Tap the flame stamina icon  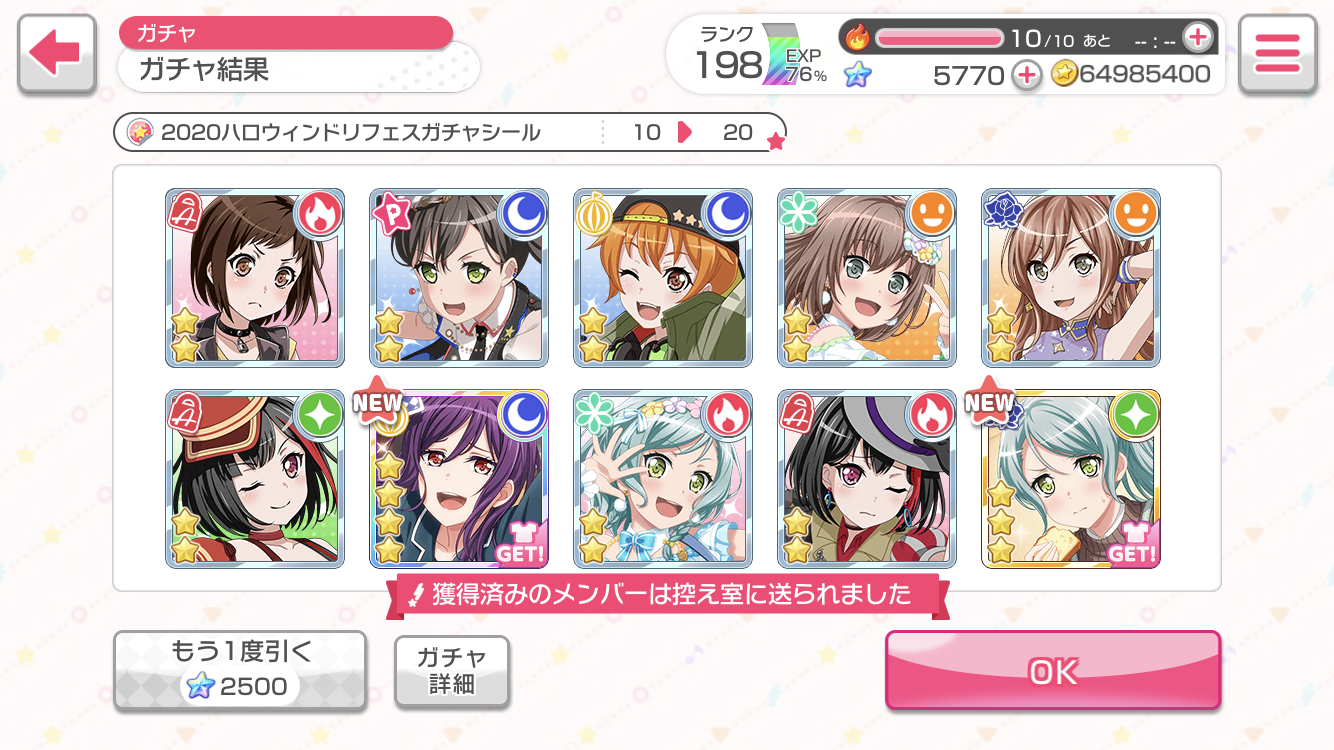tap(858, 38)
